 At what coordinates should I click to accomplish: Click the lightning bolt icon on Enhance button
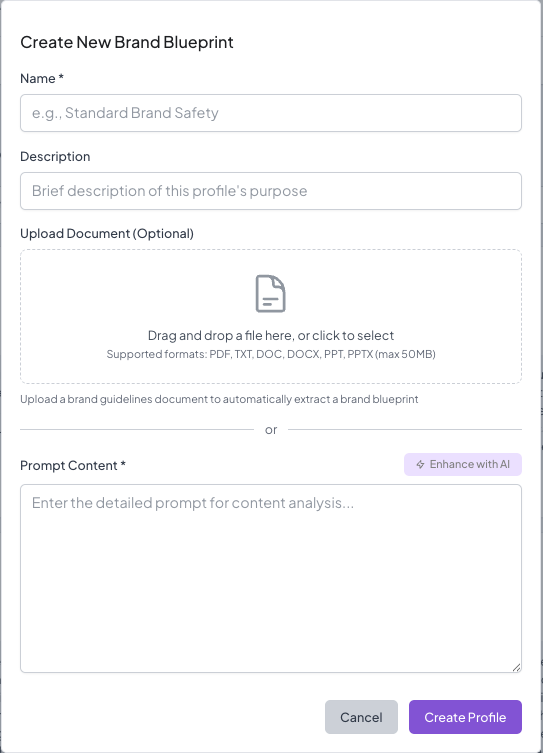pyautogui.click(x=420, y=464)
